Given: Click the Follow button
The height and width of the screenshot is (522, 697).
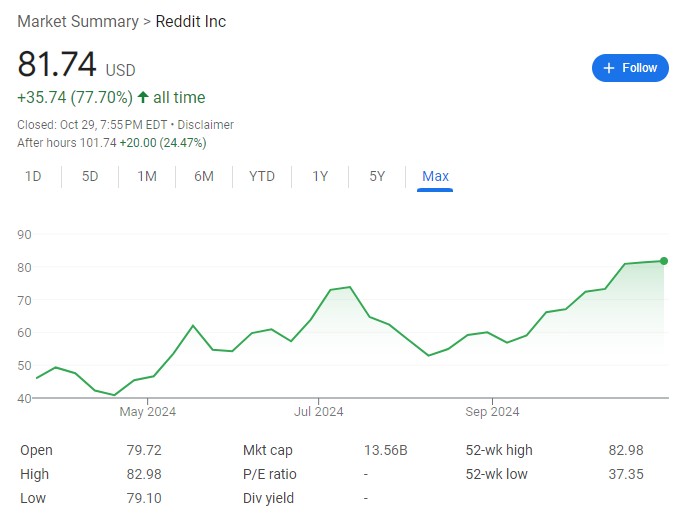Looking at the screenshot, I should 630,68.
